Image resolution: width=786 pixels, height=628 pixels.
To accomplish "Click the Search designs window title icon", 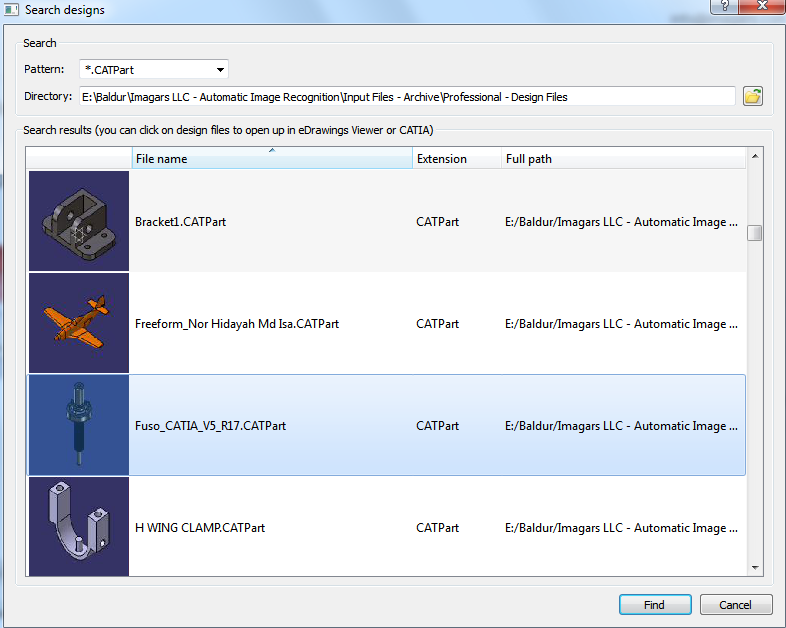I will [x=11, y=9].
